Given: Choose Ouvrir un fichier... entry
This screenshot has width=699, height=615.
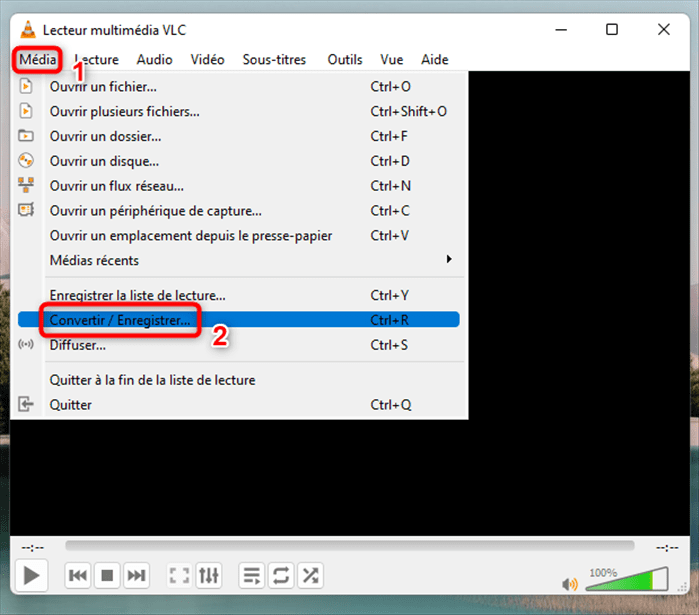Looking at the screenshot, I should pos(238,86).
